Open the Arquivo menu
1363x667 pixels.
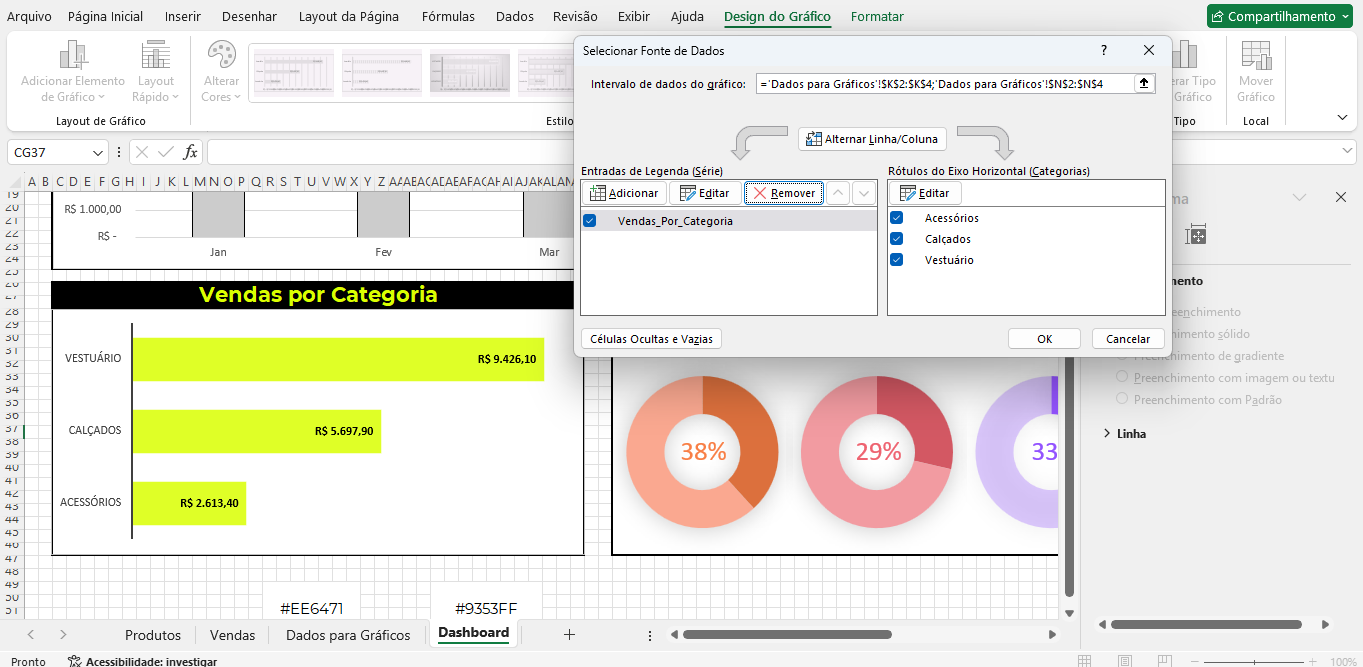coord(29,16)
